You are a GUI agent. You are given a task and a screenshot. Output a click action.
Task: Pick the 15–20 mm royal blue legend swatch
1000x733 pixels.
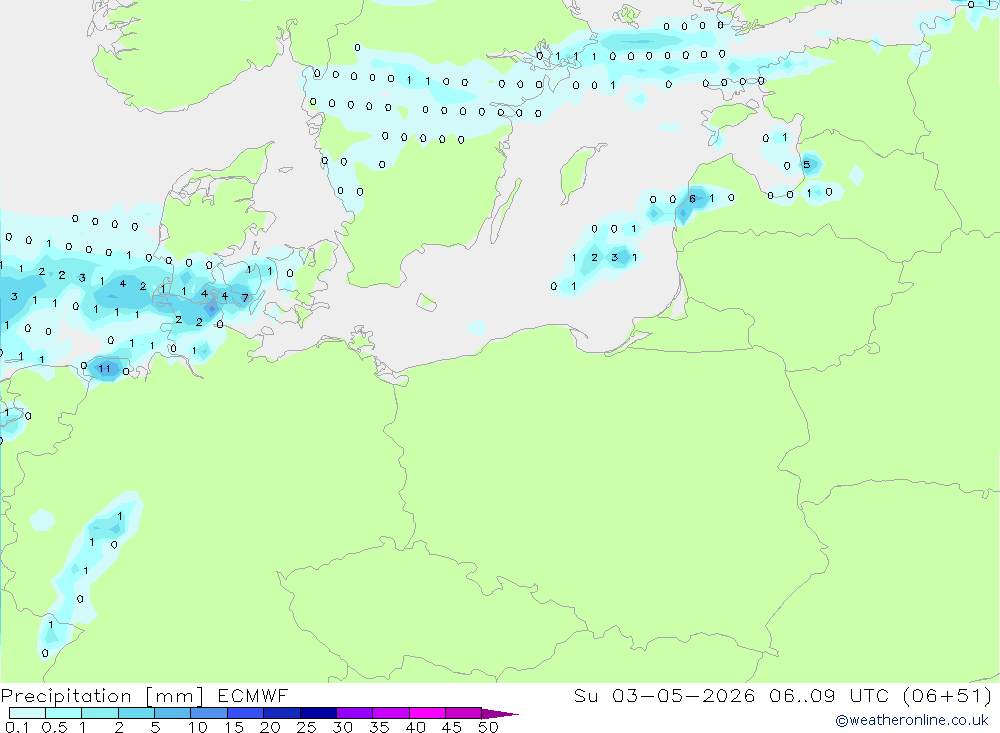pyautogui.click(x=246, y=713)
